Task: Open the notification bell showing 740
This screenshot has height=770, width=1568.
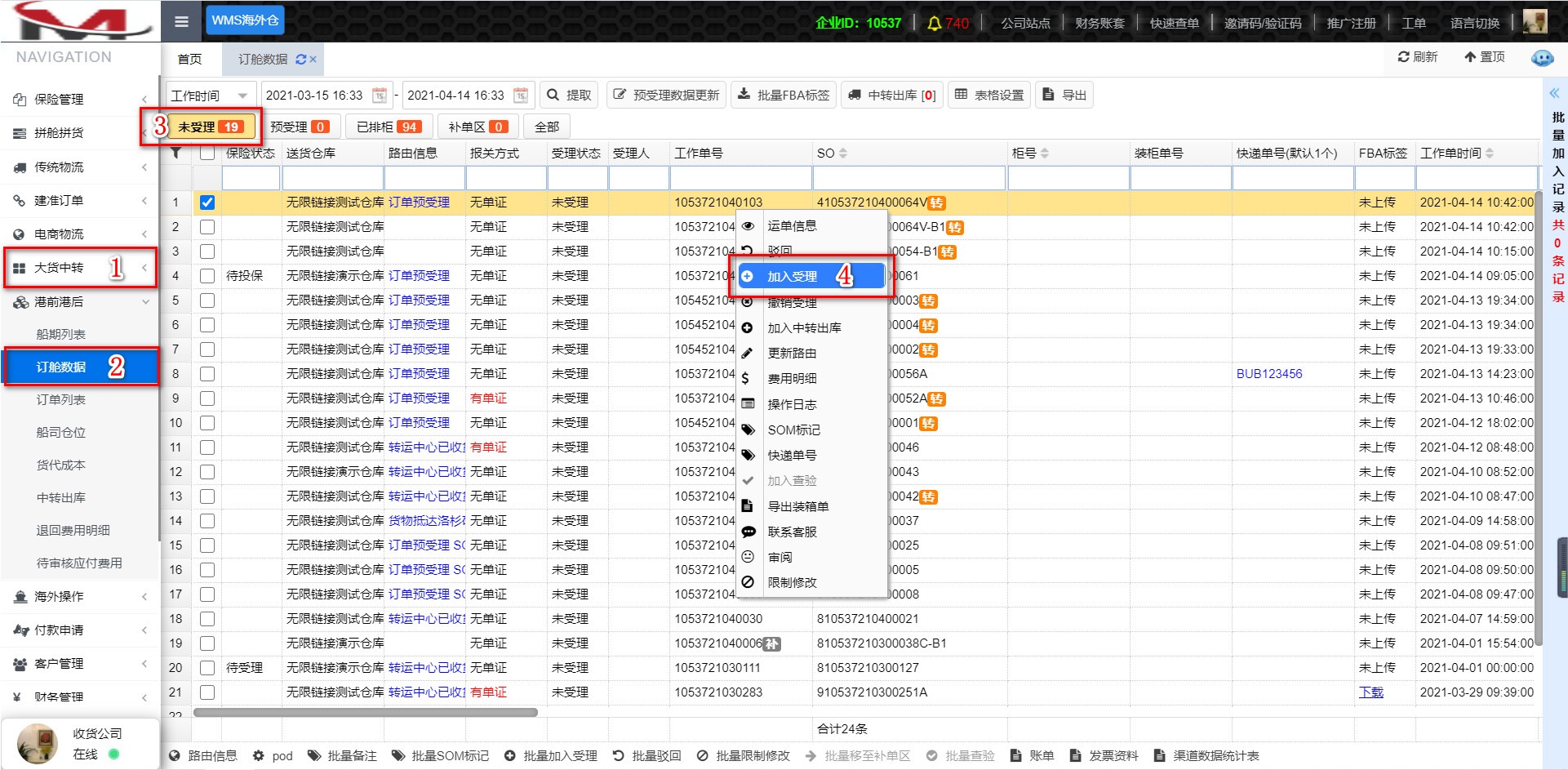Action: [935, 23]
